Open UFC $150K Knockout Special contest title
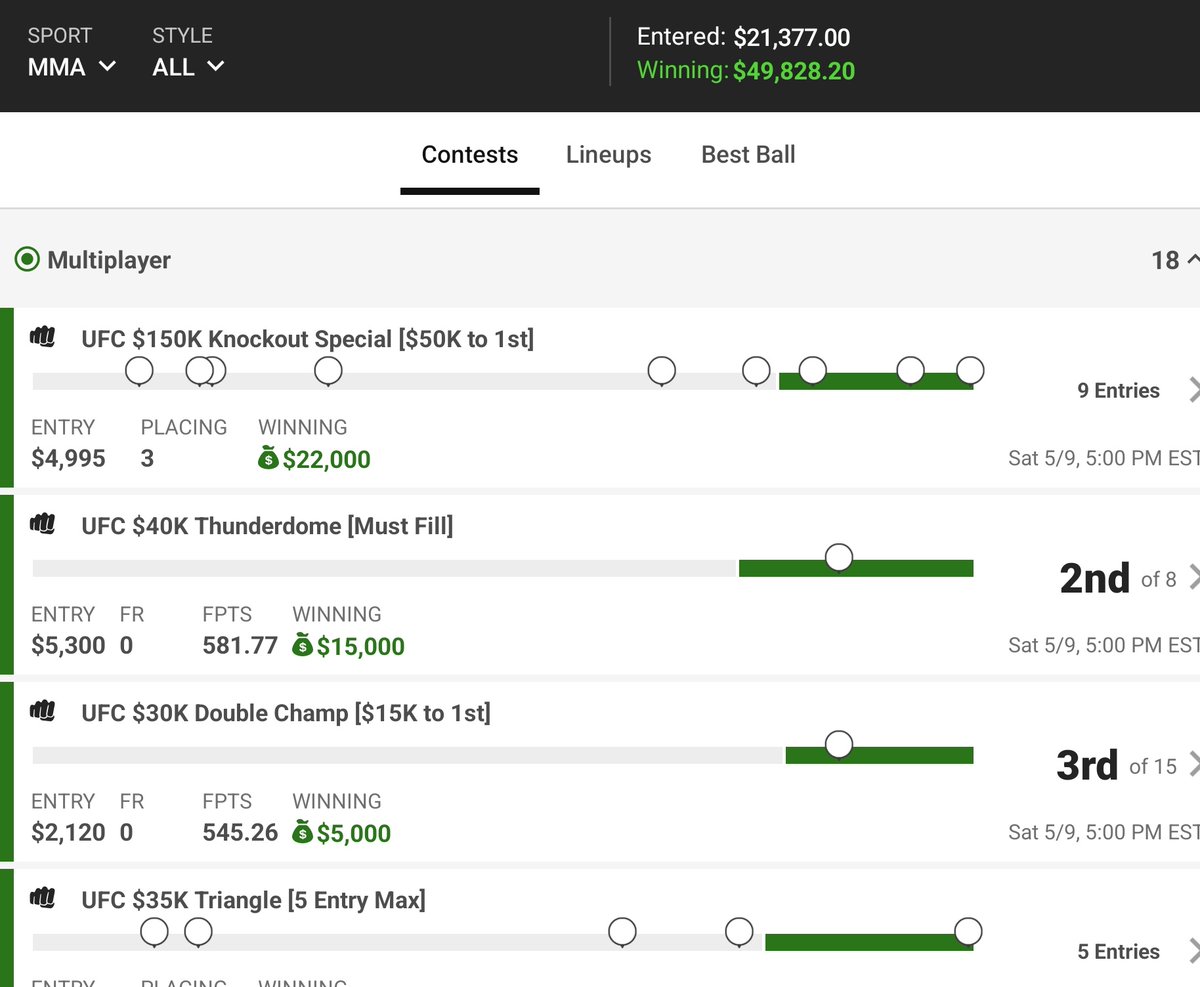1200x987 pixels. pos(308,339)
